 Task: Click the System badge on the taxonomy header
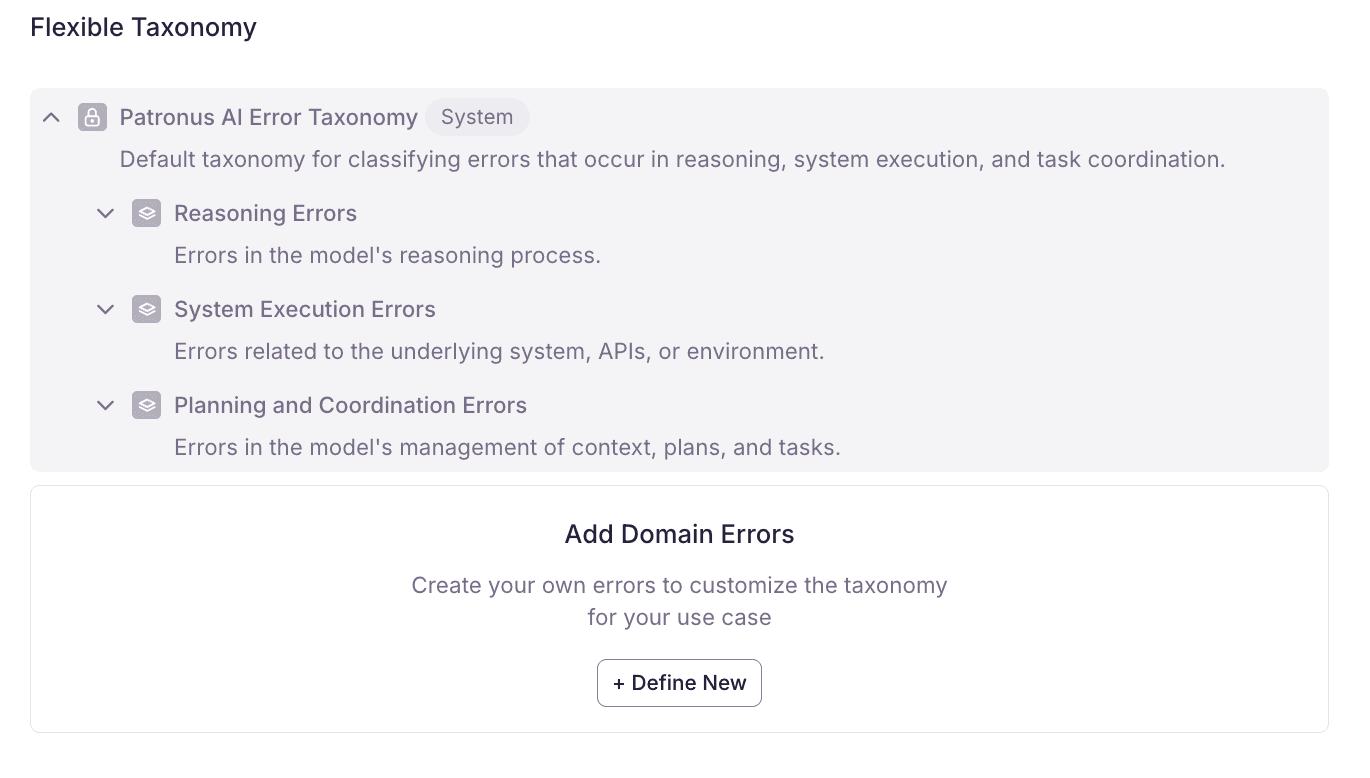pyautogui.click(x=477, y=117)
